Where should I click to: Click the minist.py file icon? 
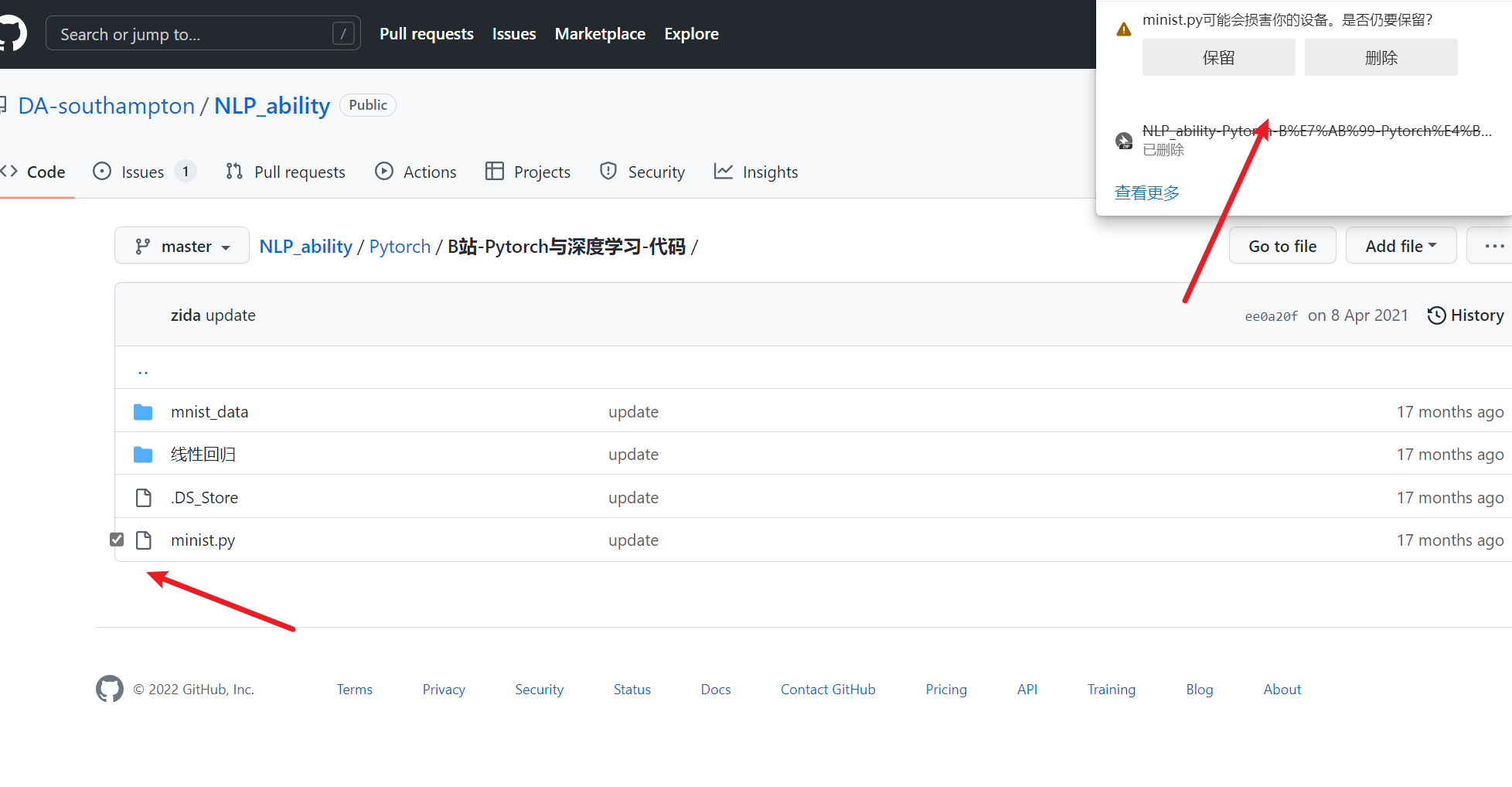pyautogui.click(x=143, y=540)
